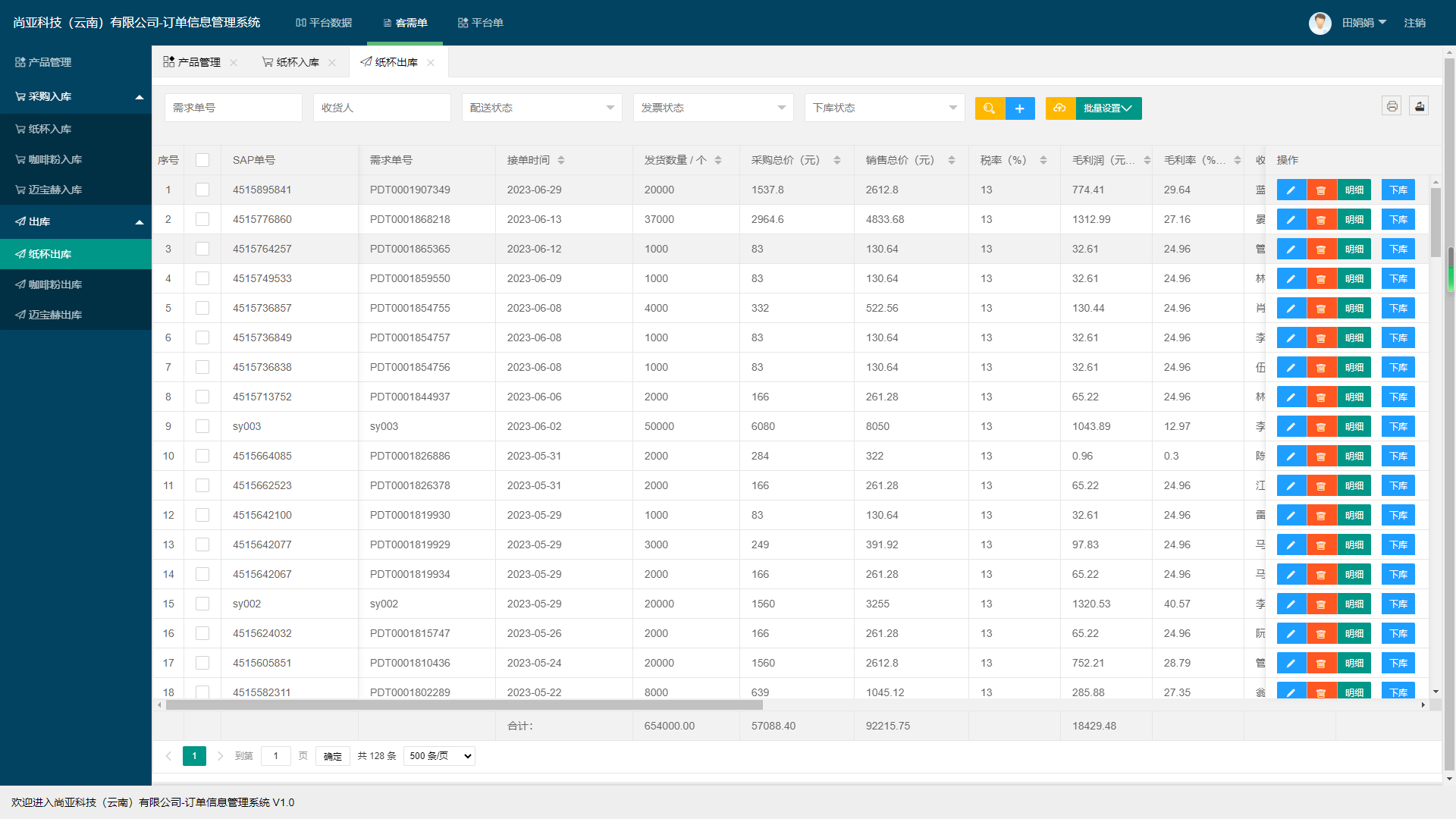1456x819 pixels.
Task: Click 确定 pagination confirm button
Action: 333,756
